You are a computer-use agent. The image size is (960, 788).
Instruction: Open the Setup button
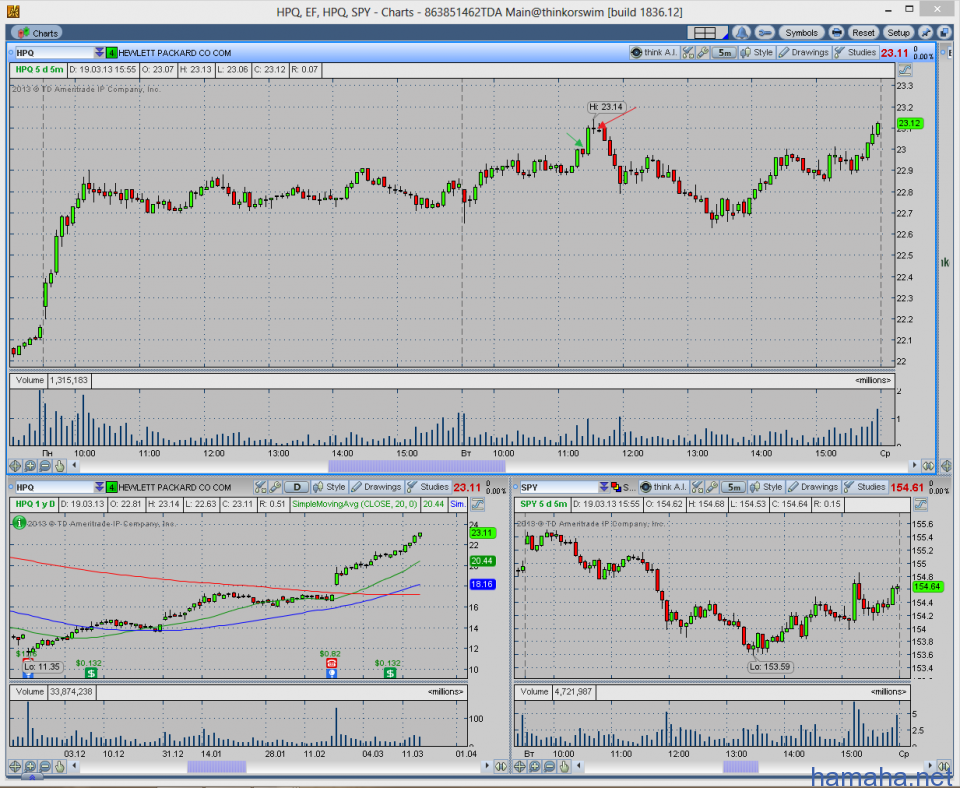pos(898,33)
